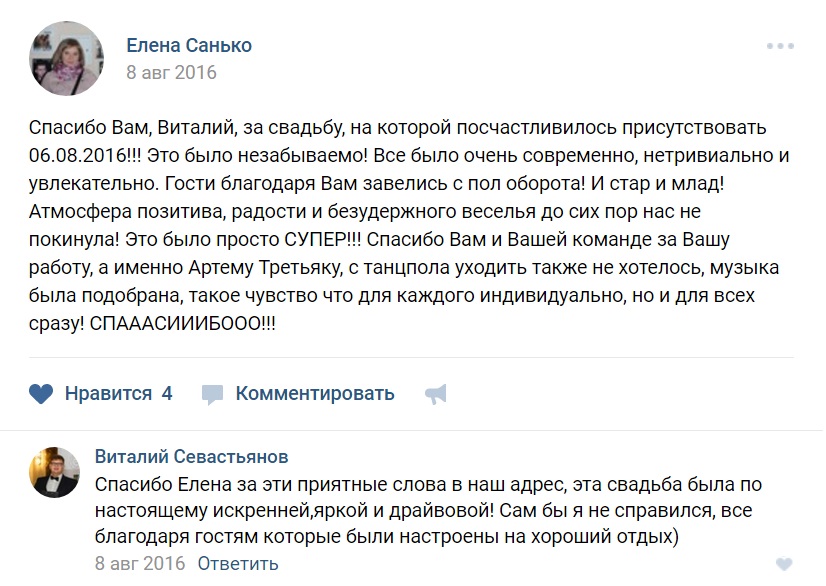Image resolution: width=826 pixels, height=586 pixels.
Task: Like Виталий Севастьянов's comment with small heart
Action: (784, 564)
